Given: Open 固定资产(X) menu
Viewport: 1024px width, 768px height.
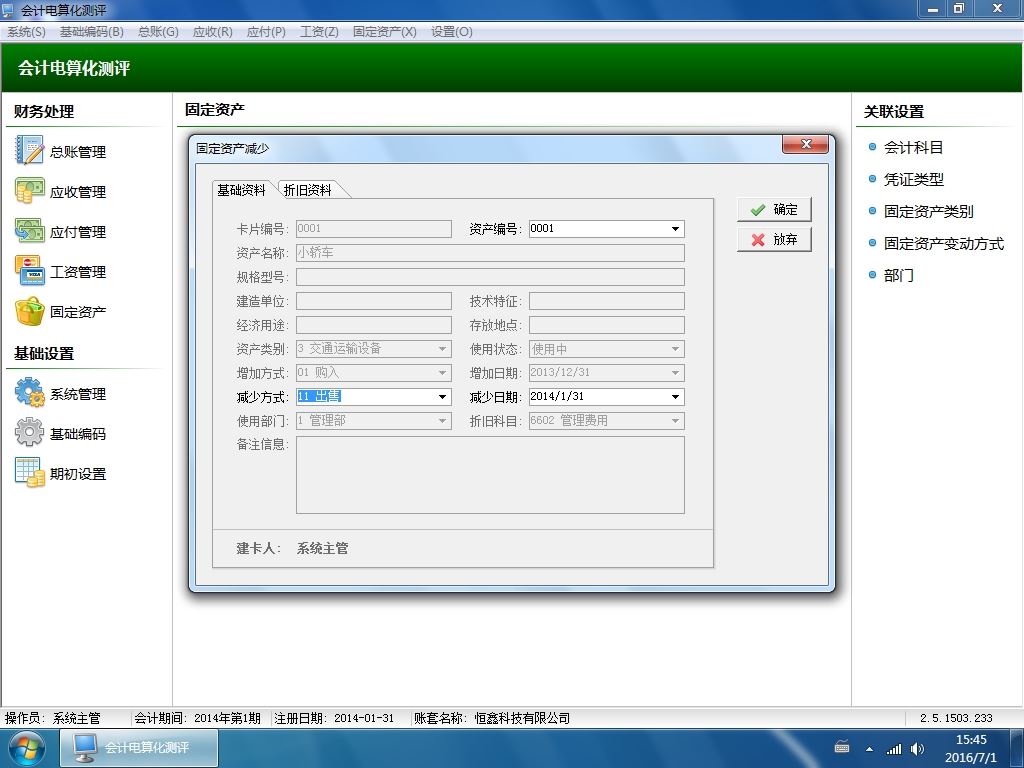Looking at the screenshot, I should point(385,31).
